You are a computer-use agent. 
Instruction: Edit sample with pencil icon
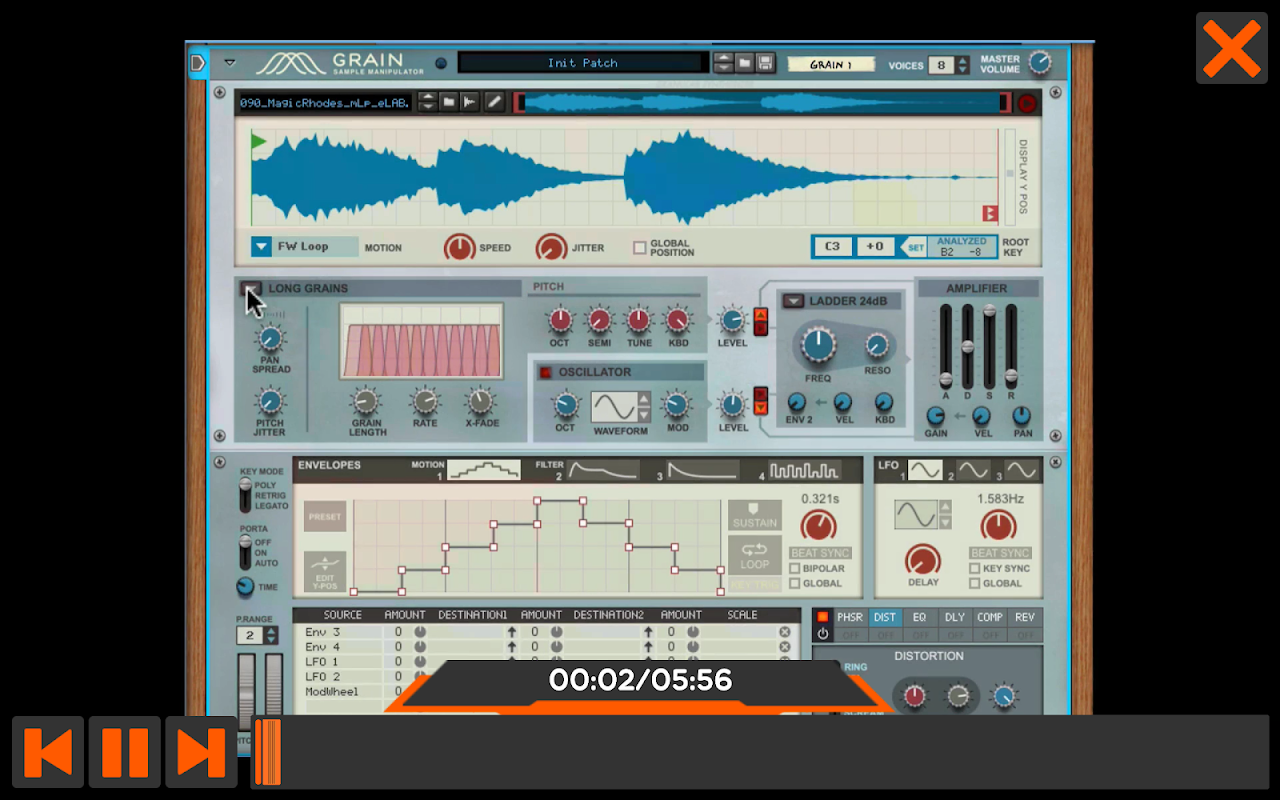pos(494,102)
